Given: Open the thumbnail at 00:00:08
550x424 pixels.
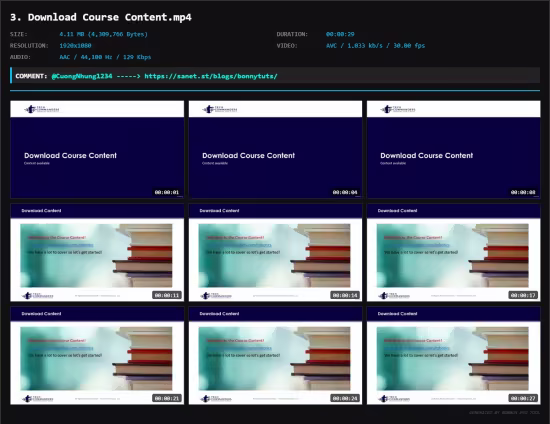Looking at the screenshot, I should pos(454,150).
